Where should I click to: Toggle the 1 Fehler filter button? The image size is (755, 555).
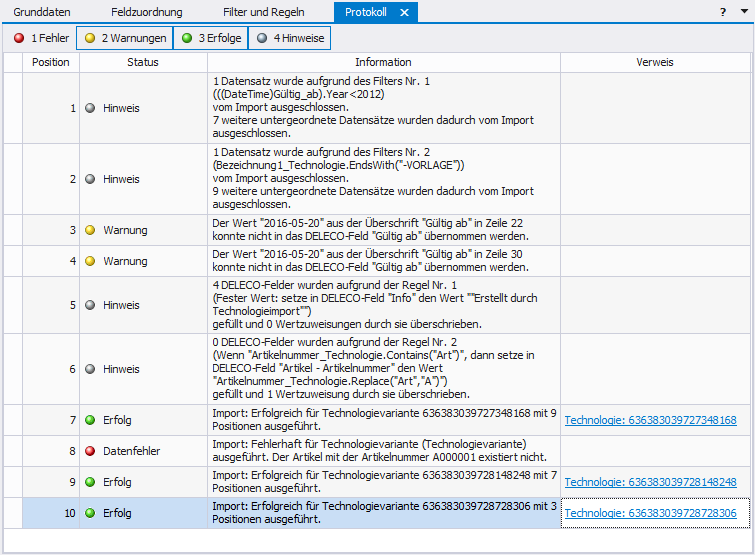(x=40, y=39)
